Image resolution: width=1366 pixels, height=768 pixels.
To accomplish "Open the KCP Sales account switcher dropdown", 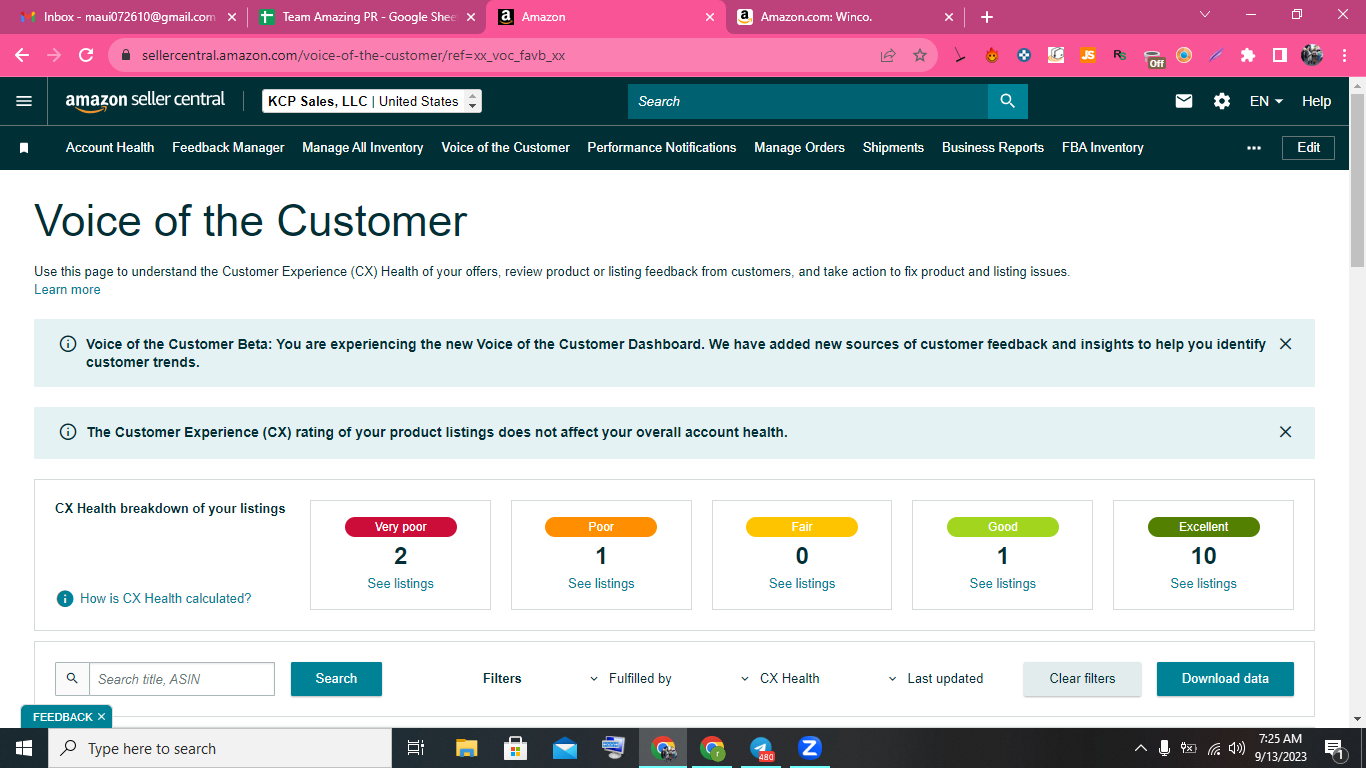I will tap(372, 101).
